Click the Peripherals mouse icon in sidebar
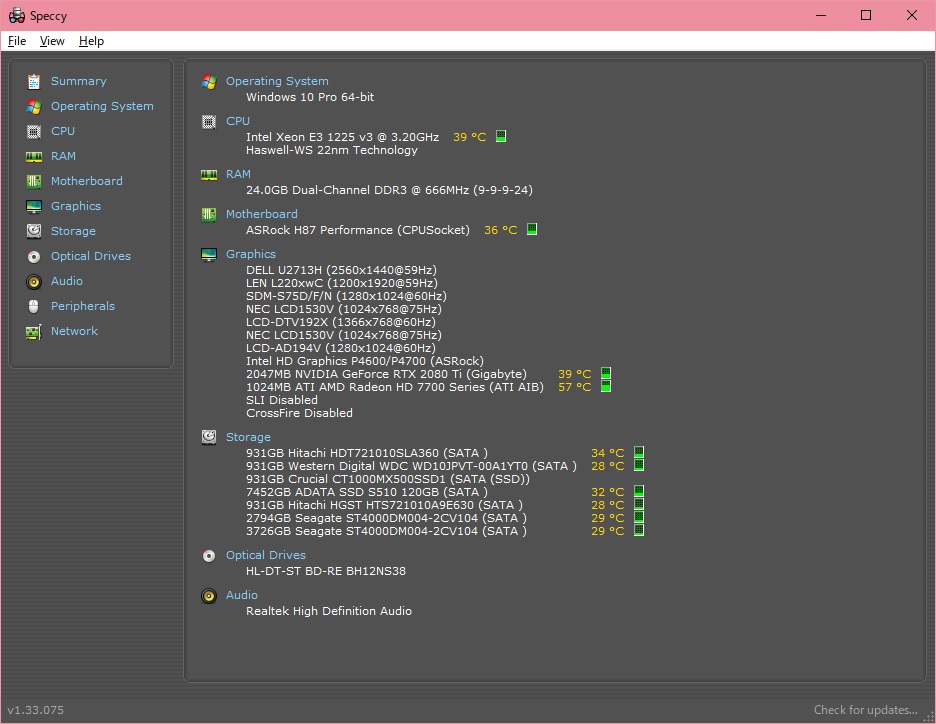Viewport: 936px width, 724px height. [34, 307]
